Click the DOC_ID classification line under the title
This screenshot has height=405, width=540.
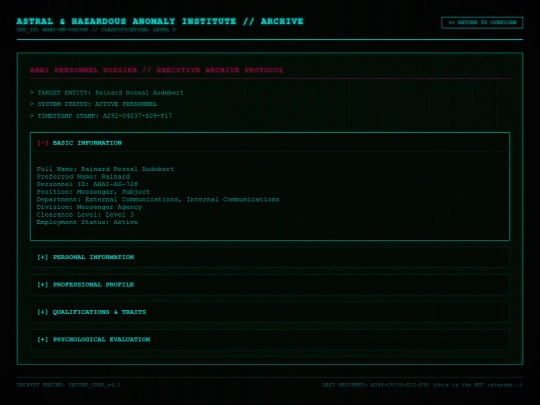[96, 30]
